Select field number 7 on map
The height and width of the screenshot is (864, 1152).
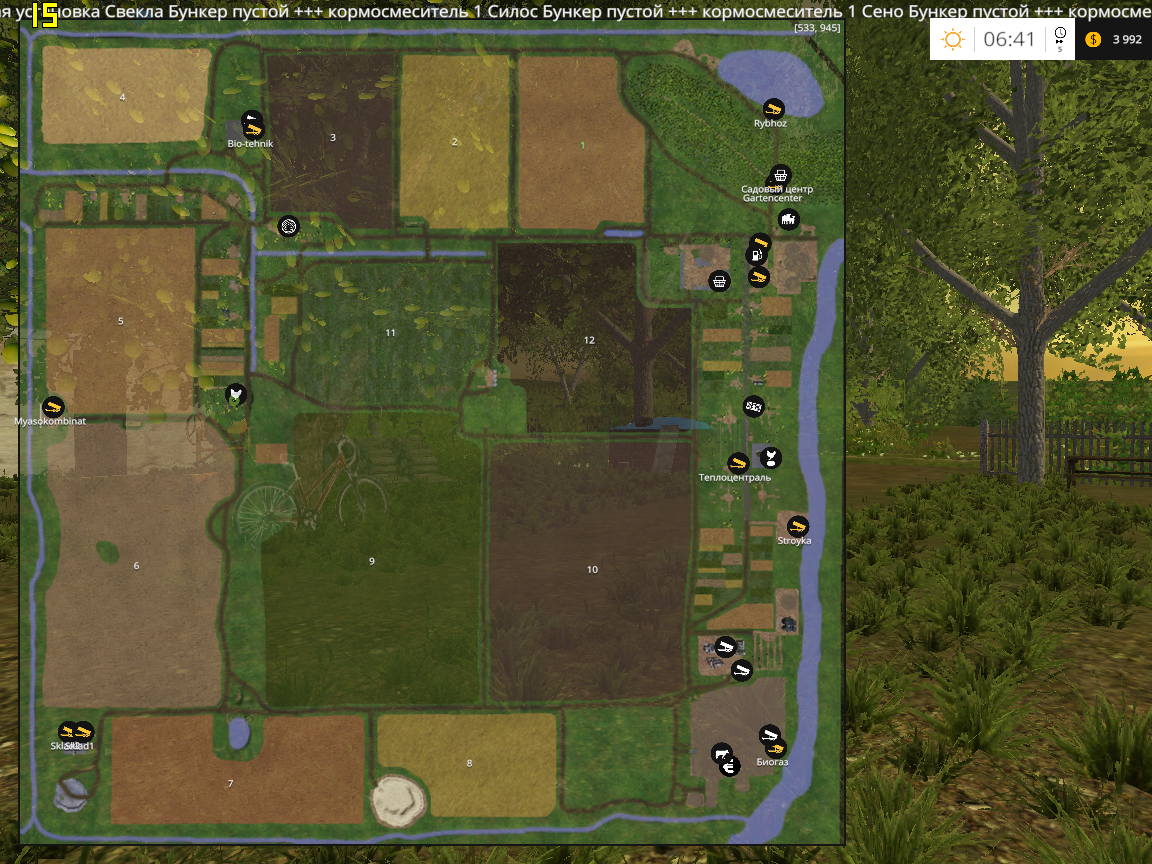tap(231, 784)
